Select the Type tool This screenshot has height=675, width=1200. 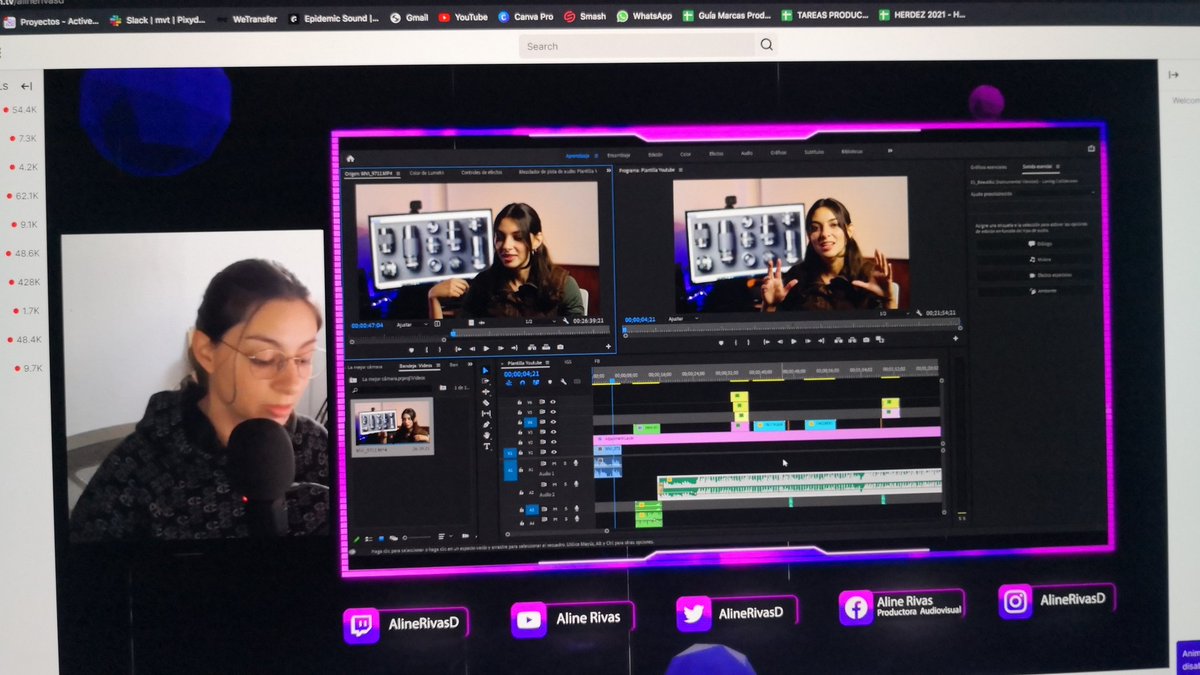tap(486, 446)
